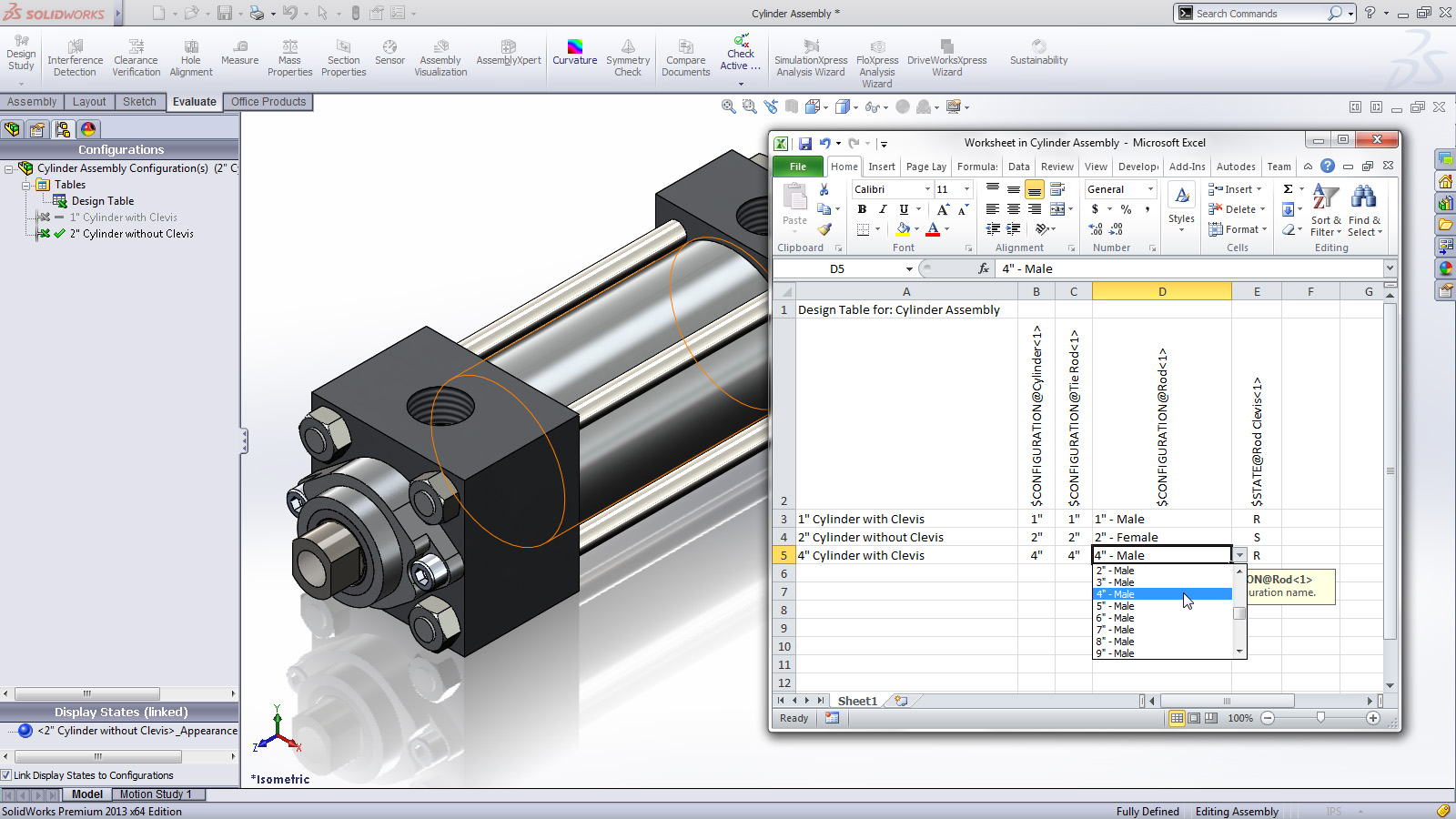Toggle bold formatting in Excel
Viewport: 1456px width, 819px height.
(862, 208)
